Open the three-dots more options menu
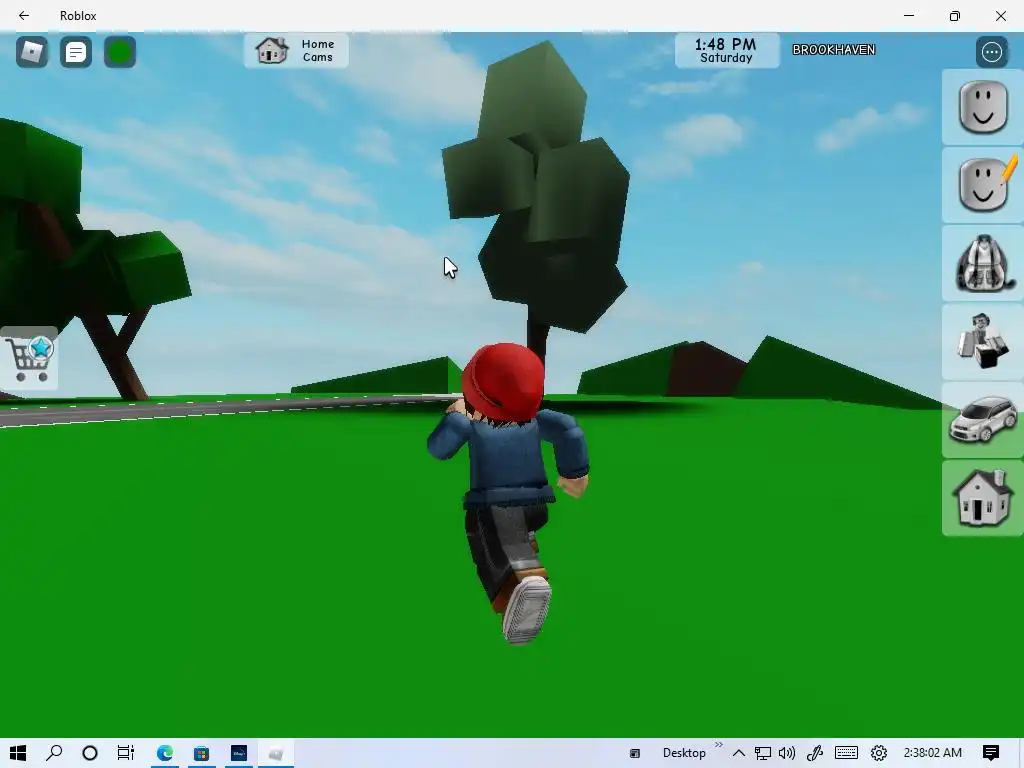Screen dimensions: 1024x768 pyautogui.click(x=992, y=52)
